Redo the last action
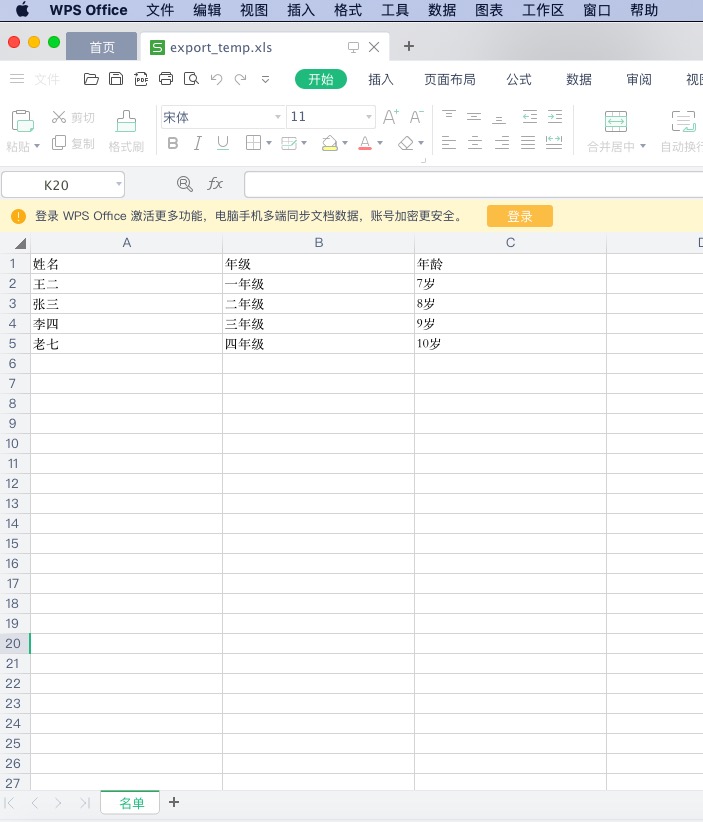This screenshot has width=703, height=822. (x=241, y=79)
